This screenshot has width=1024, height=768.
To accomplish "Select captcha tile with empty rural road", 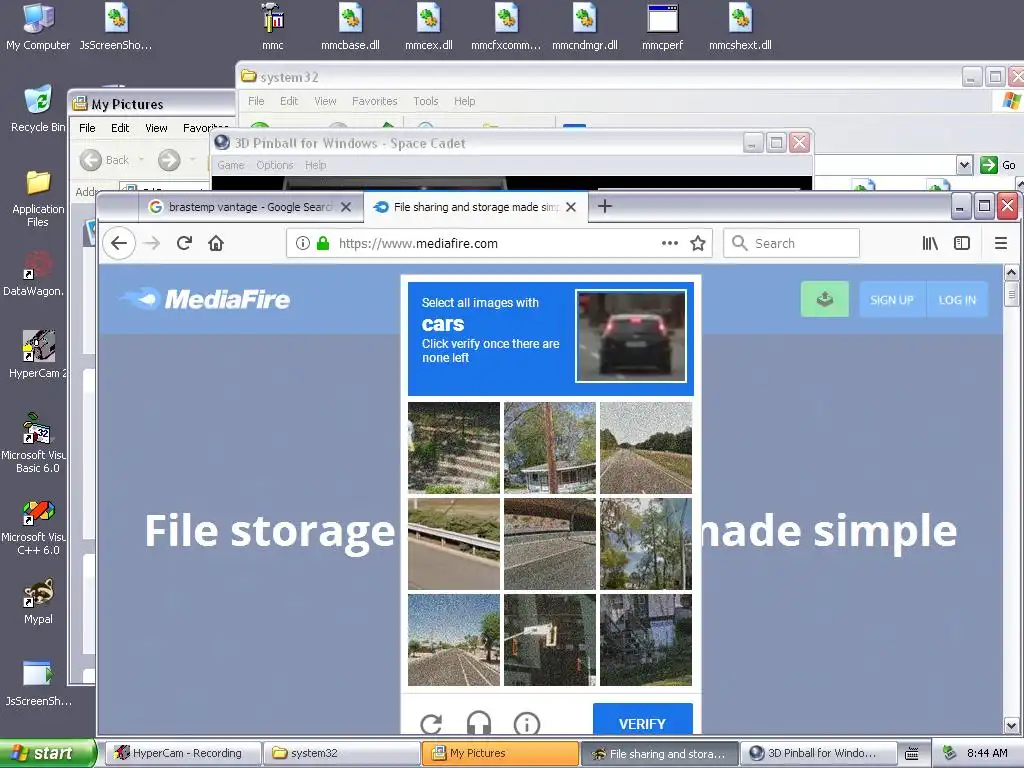I will coord(646,447).
